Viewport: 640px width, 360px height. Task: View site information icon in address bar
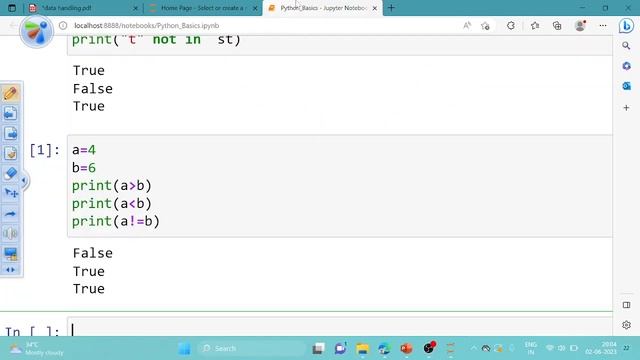tap(63, 25)
